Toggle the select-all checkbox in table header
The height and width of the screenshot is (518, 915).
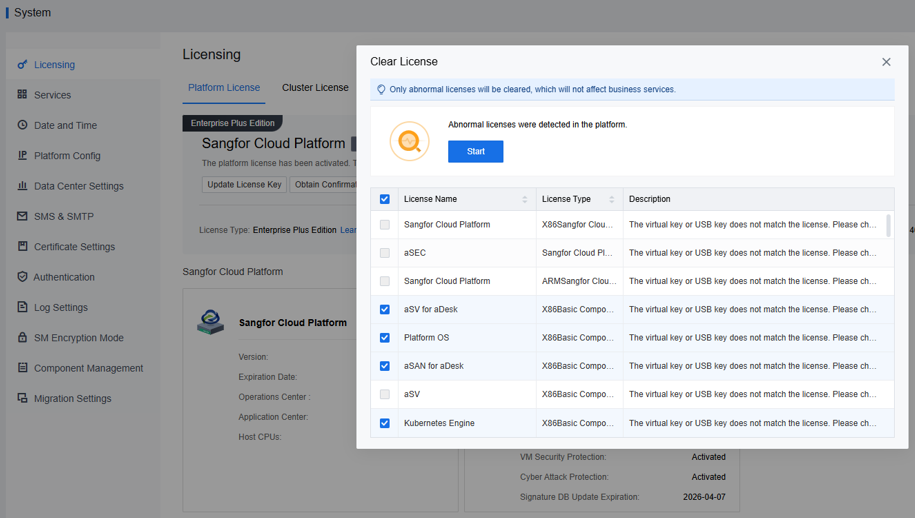pyautogui.click(x=385, y=199)
